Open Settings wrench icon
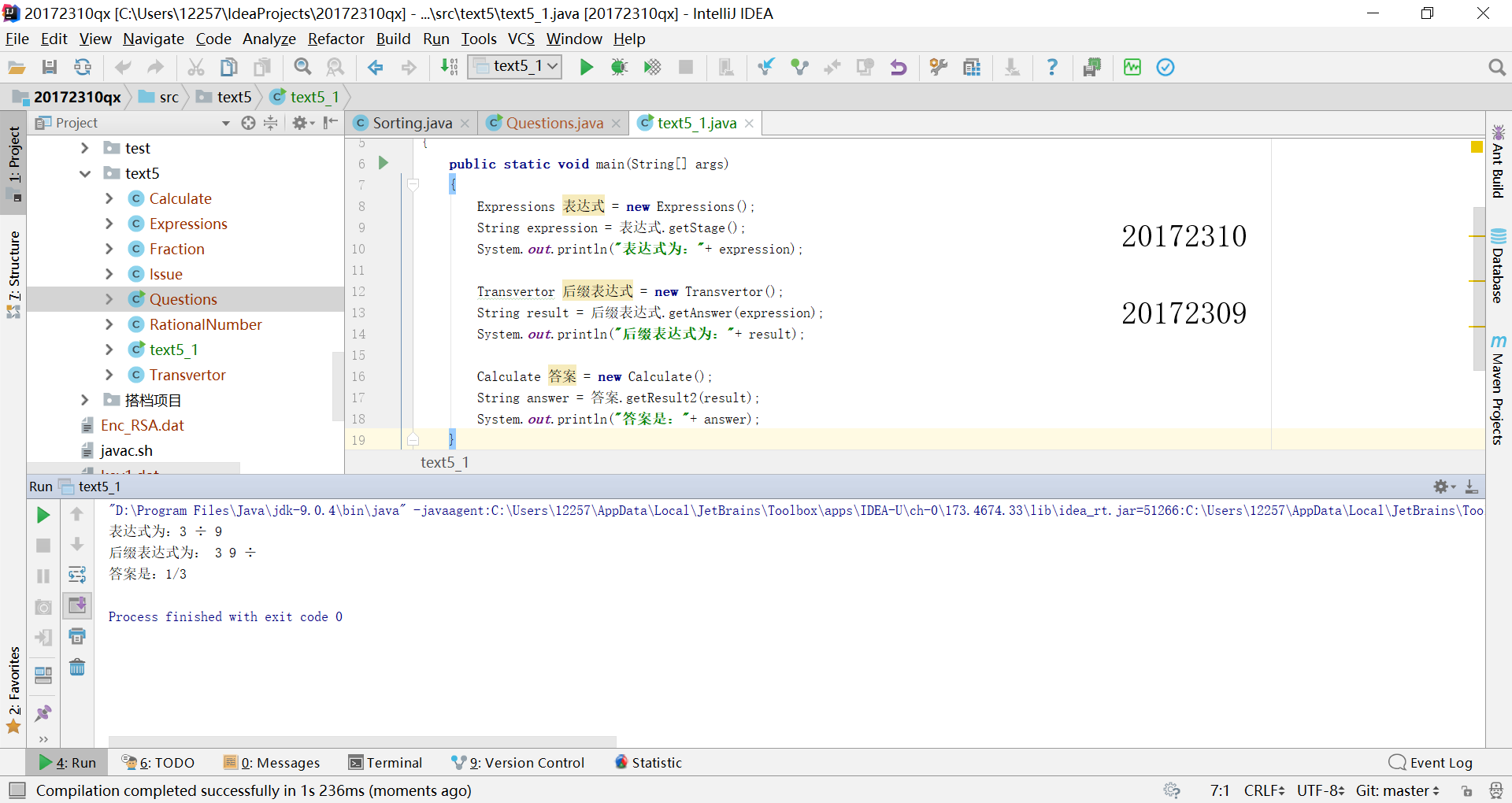This screenshot has width=1512, height=803. tap(939, 68)
